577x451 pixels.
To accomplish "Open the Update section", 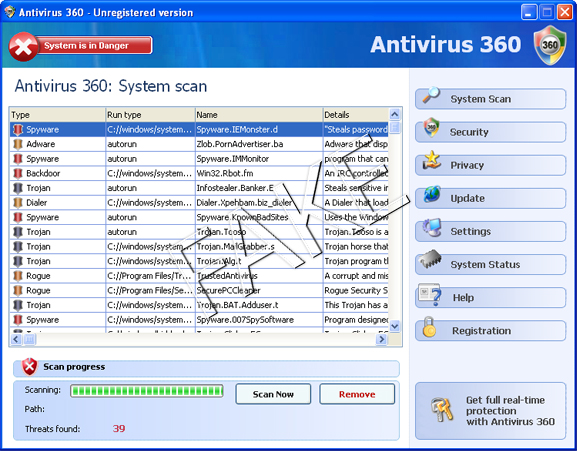I will pyautogui.click(x=491, y=198).
